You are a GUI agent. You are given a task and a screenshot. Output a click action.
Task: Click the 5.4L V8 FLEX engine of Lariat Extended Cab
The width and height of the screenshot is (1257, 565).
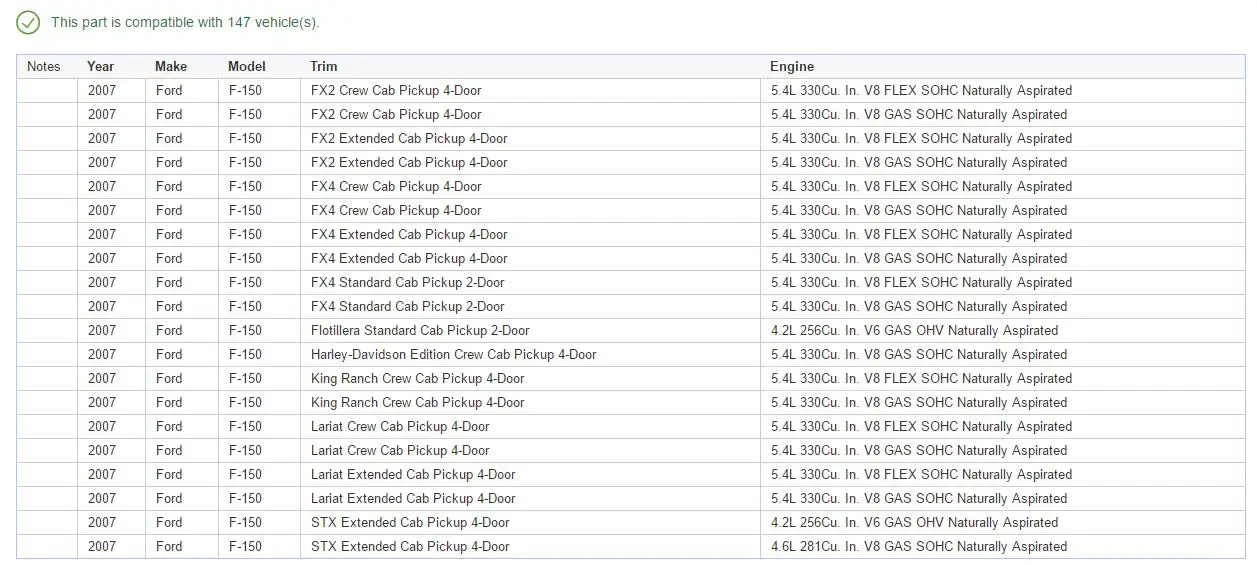click(921, 474)
